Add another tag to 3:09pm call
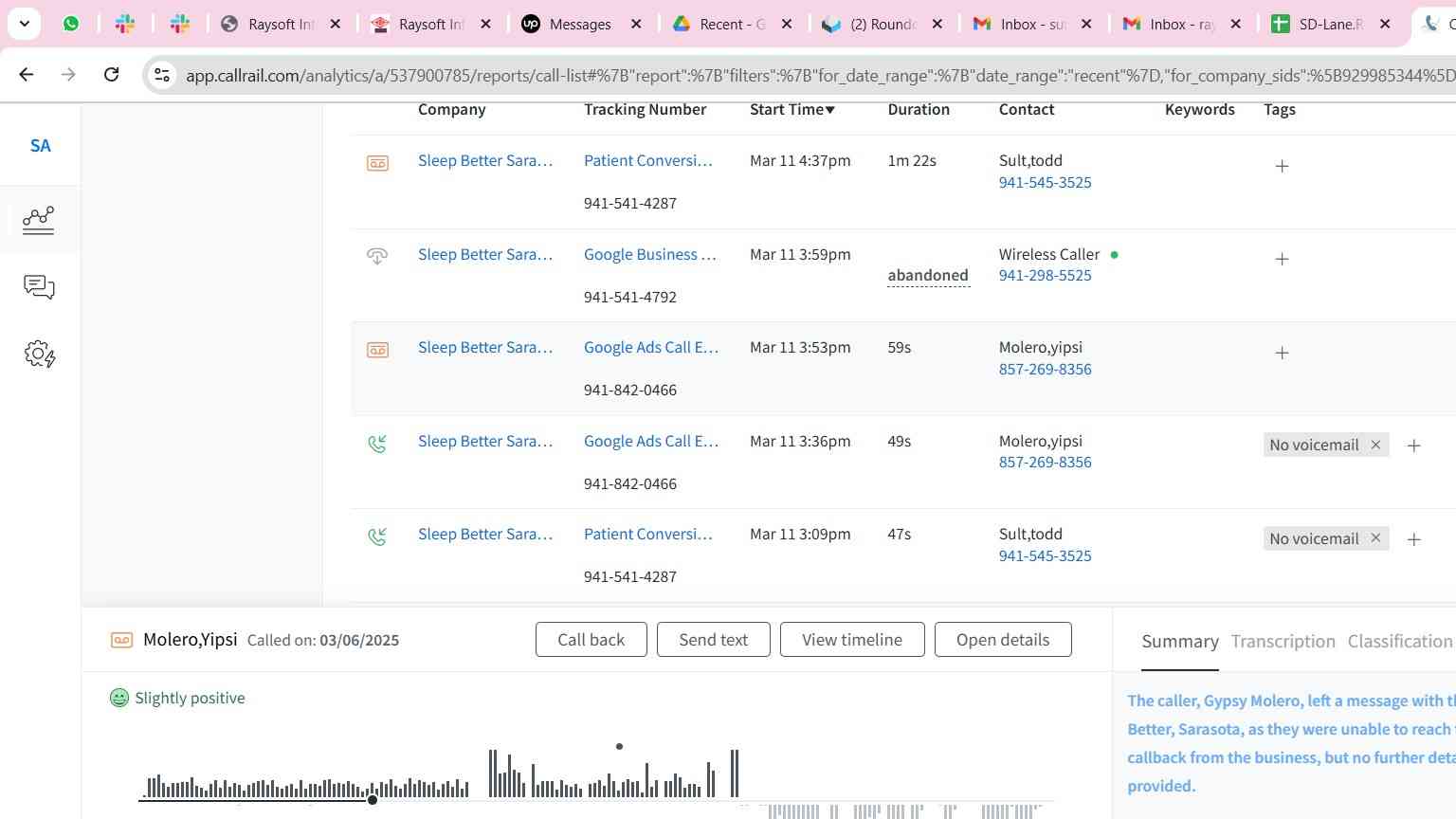 (x=1413, y=539)
